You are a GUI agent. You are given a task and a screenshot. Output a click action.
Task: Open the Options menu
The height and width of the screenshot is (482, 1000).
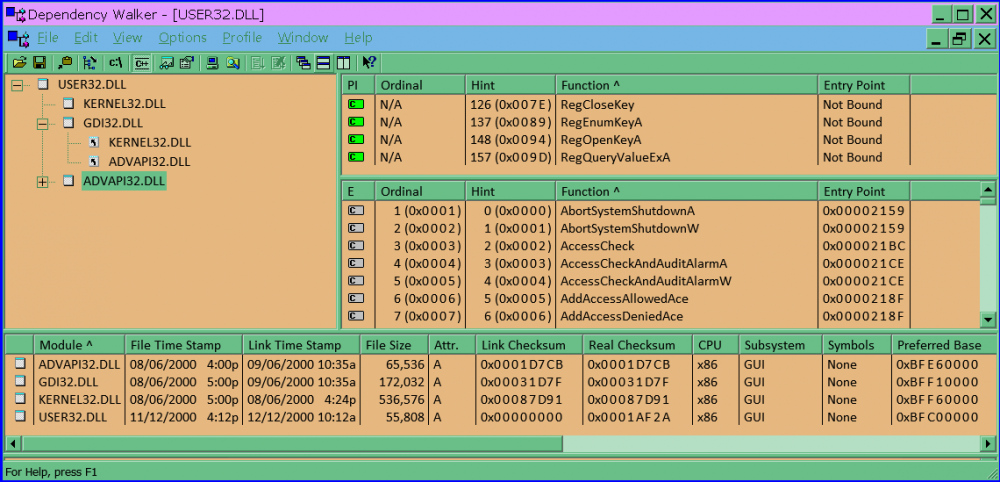click(182, 38)
